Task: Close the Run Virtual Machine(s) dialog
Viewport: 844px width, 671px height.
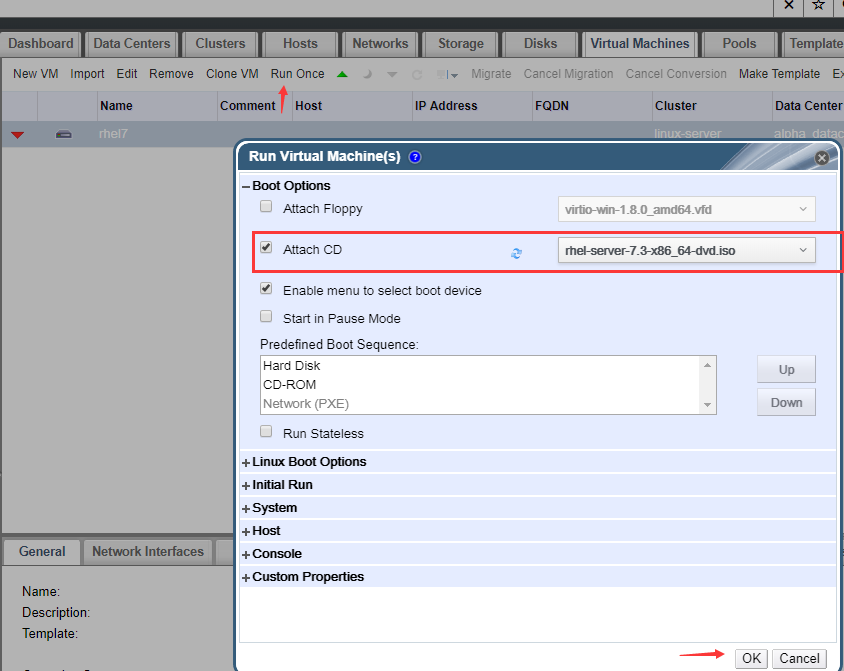Action: coord(821,158)
